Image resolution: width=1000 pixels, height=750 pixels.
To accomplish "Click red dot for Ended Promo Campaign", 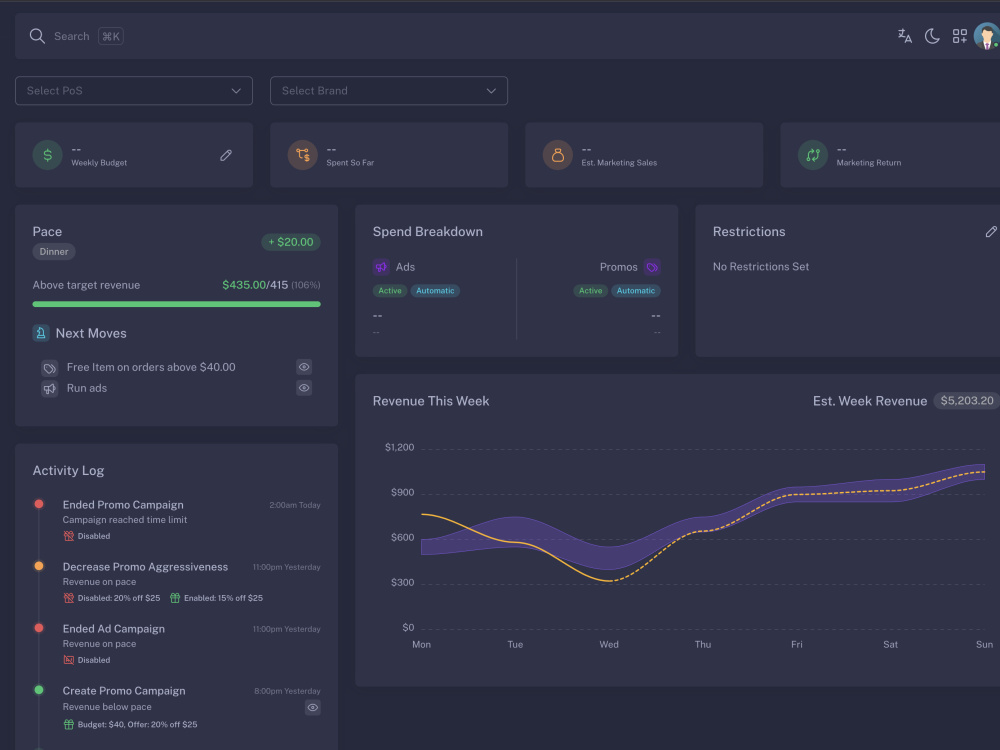I will tap(39, 504).
